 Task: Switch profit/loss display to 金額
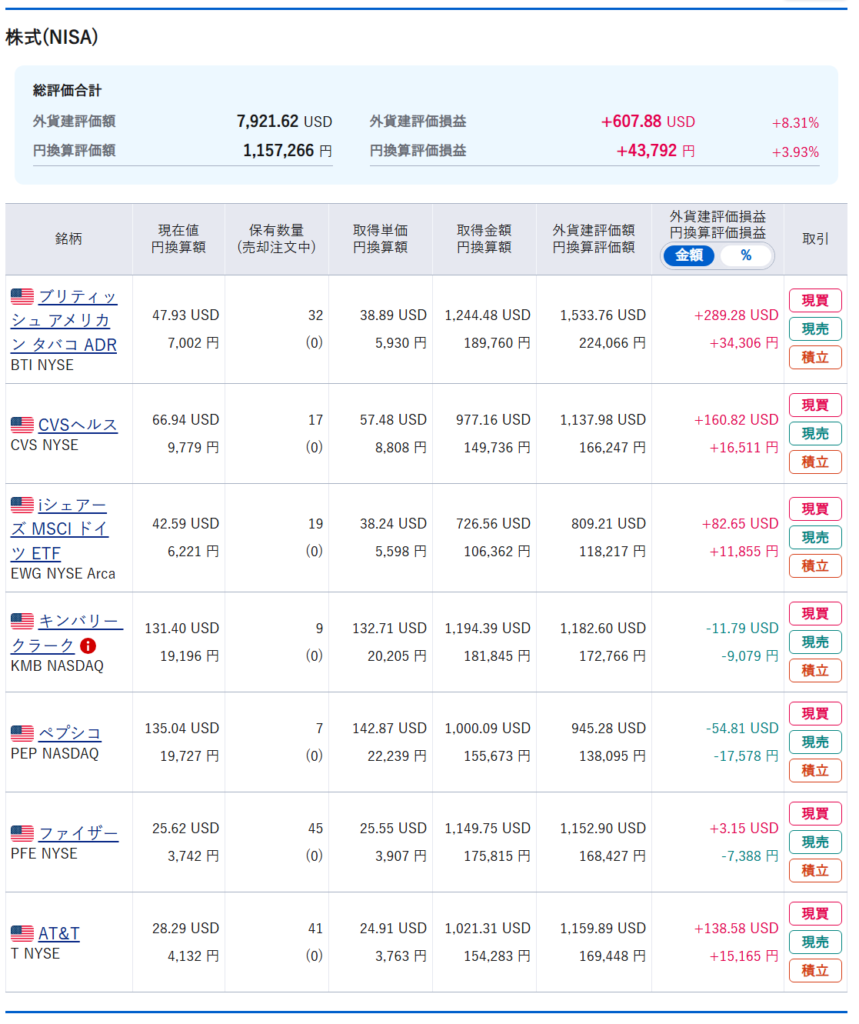(689, 255)
